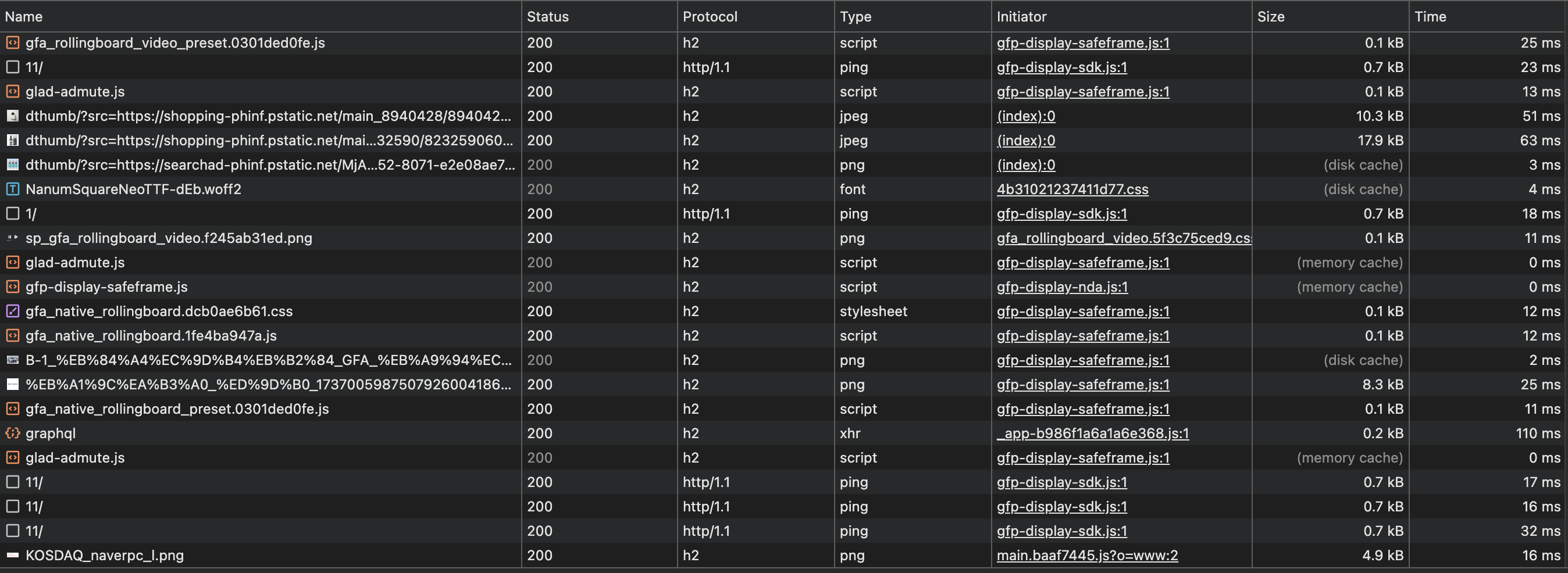This screenshot has height=573, width=1568.
Task: Open the main.baaf7445.js?o=www:2 initiator link
Action: point(1087,556)
